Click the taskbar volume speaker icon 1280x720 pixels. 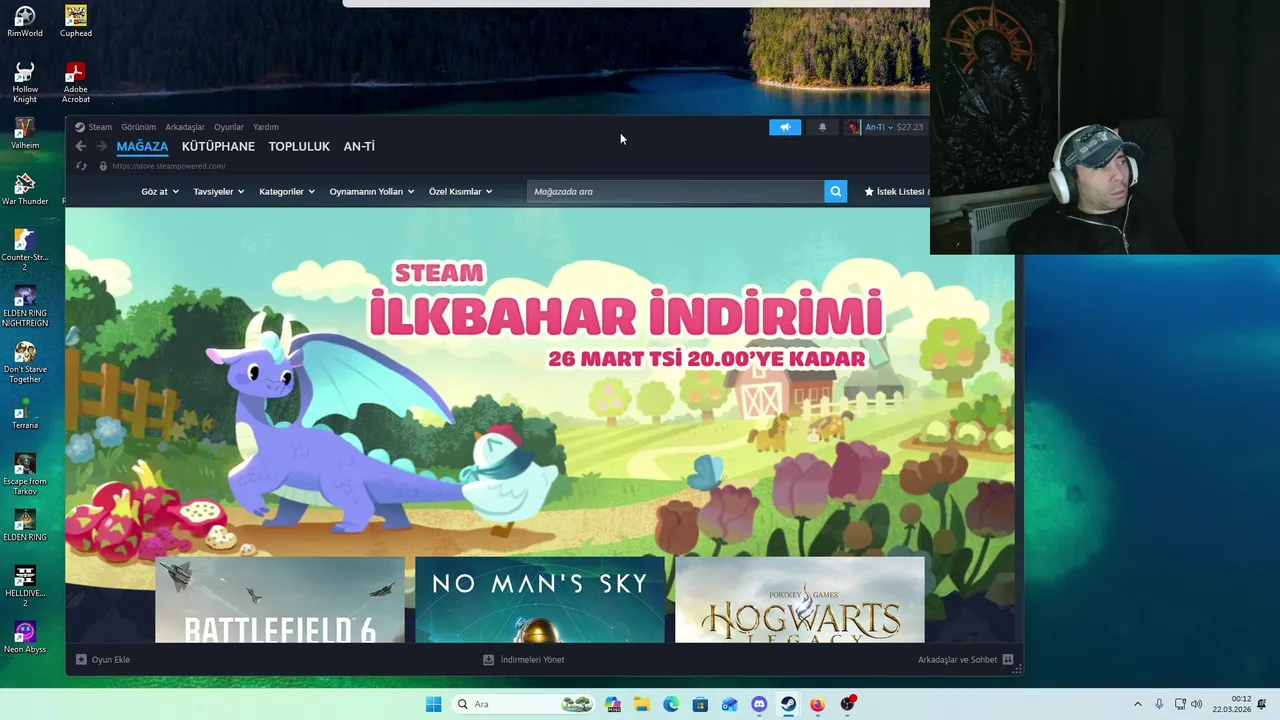pyautogui.click(x=1197, y=704)
